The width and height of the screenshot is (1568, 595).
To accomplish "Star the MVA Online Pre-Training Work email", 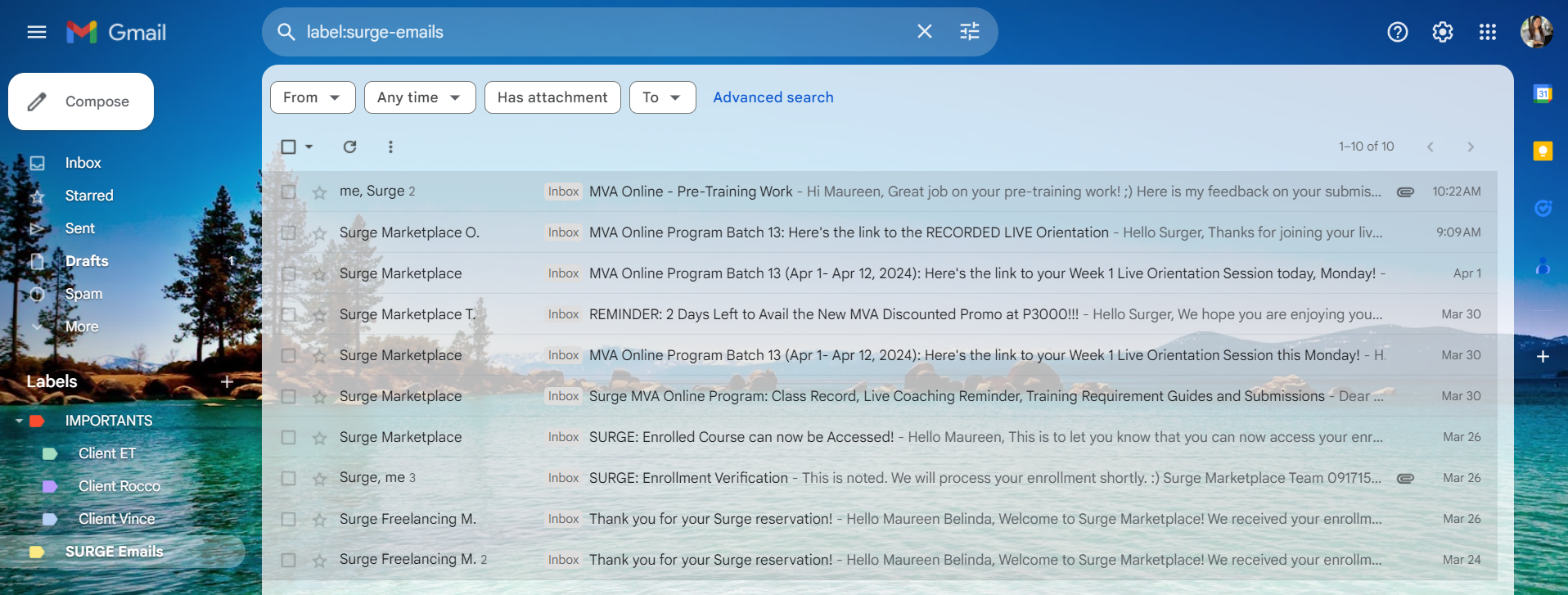I will click(x=319, y=192).
